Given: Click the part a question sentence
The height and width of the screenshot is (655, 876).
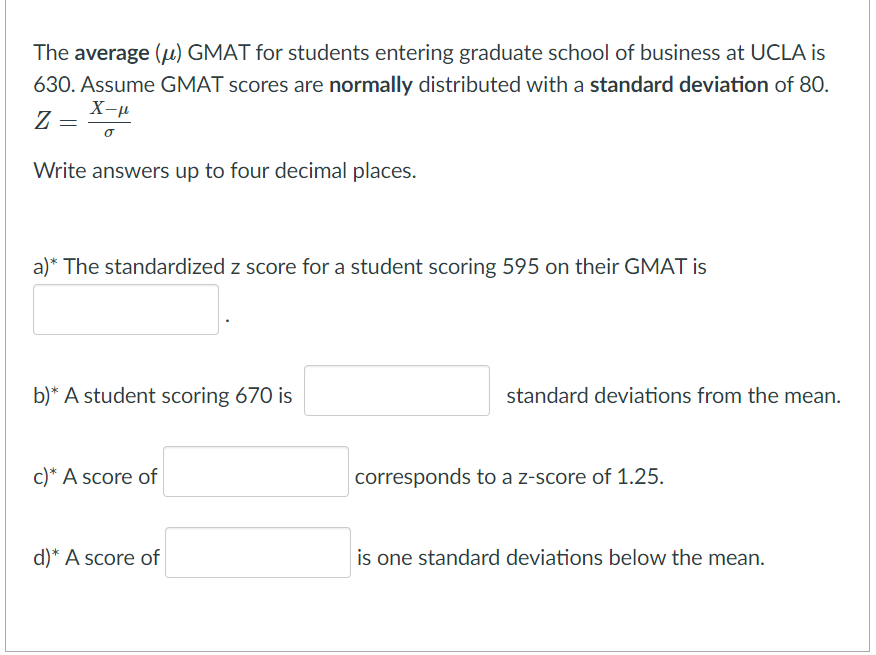Looking at the screenshot, I should point(370,267).
